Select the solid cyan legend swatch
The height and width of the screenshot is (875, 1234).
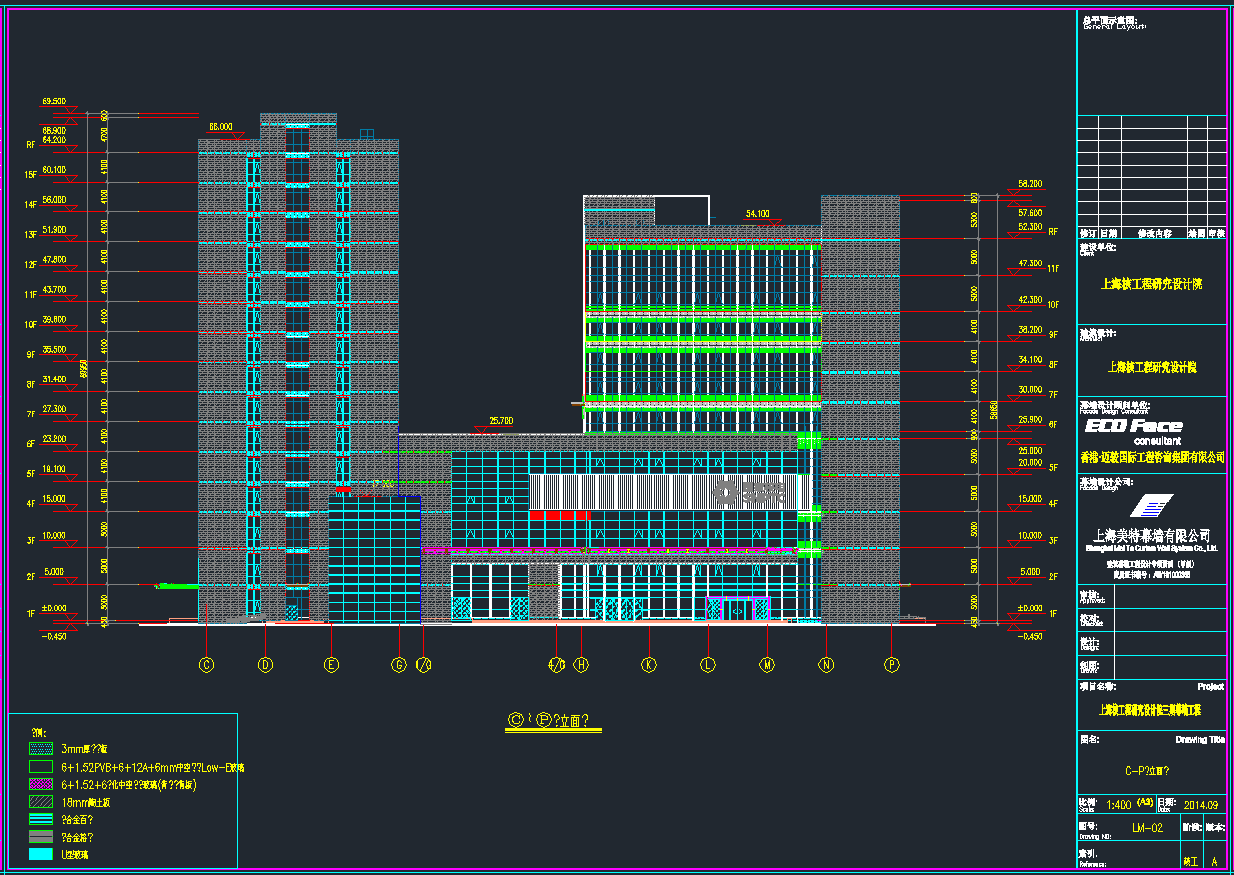40,854
